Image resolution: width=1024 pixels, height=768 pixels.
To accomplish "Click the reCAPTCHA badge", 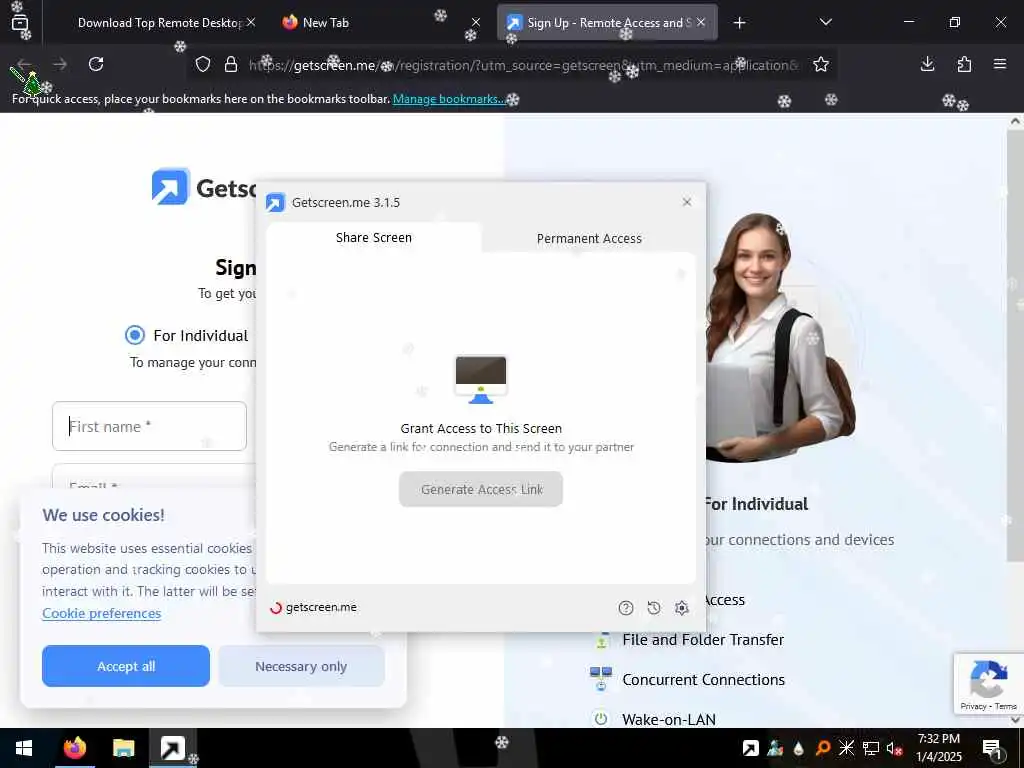I will tap(988, 684).
